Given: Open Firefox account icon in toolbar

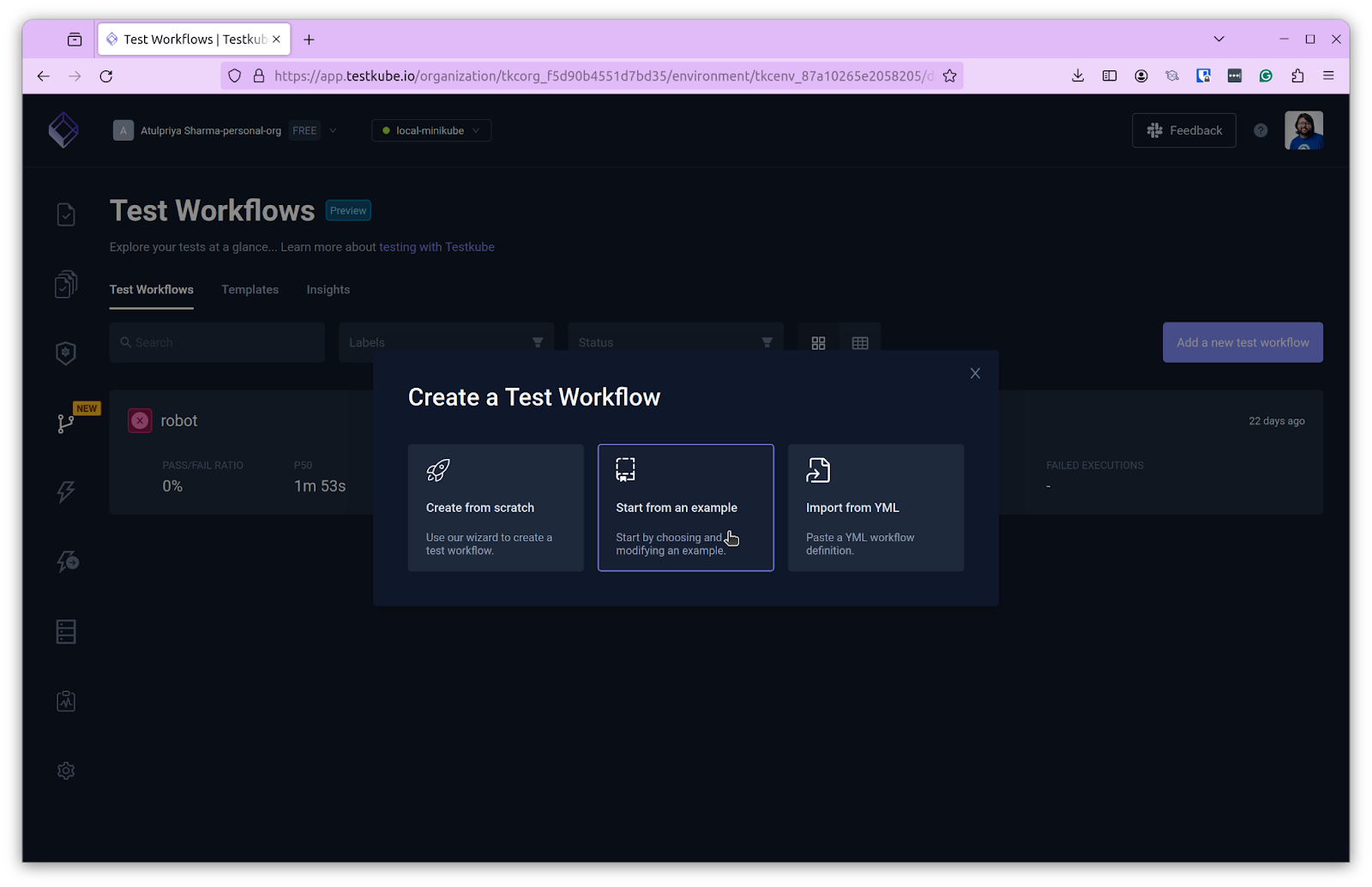Looking at the screenshot, I should [1140, 75].
